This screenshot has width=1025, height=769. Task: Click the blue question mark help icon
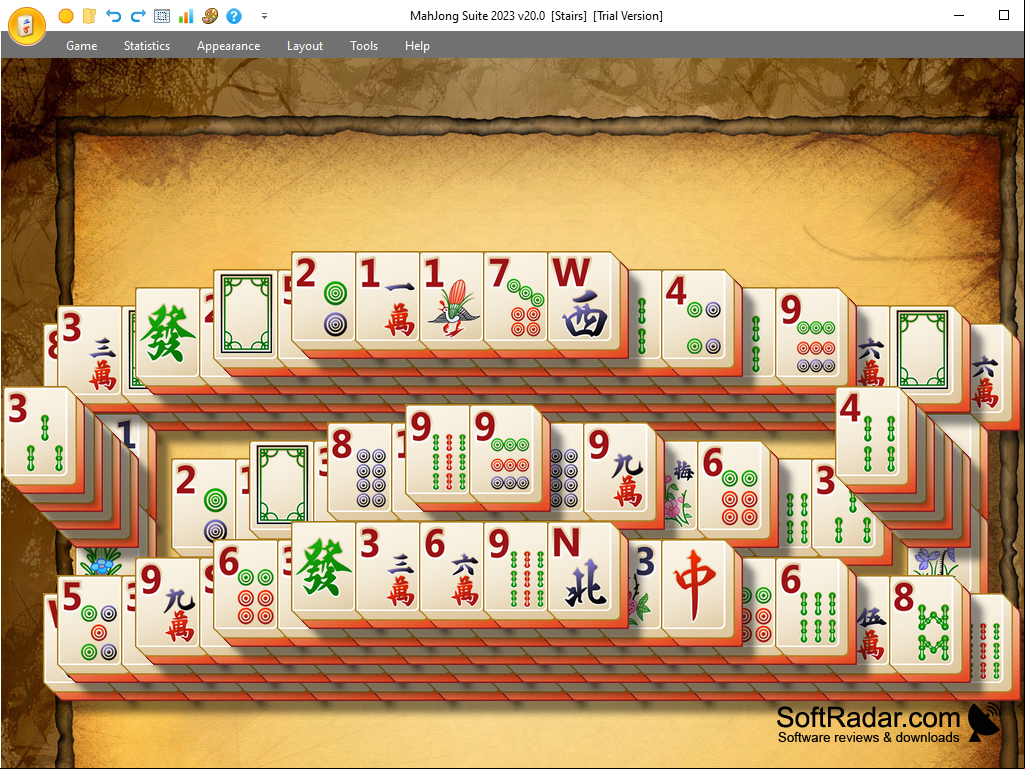[234, 16]
